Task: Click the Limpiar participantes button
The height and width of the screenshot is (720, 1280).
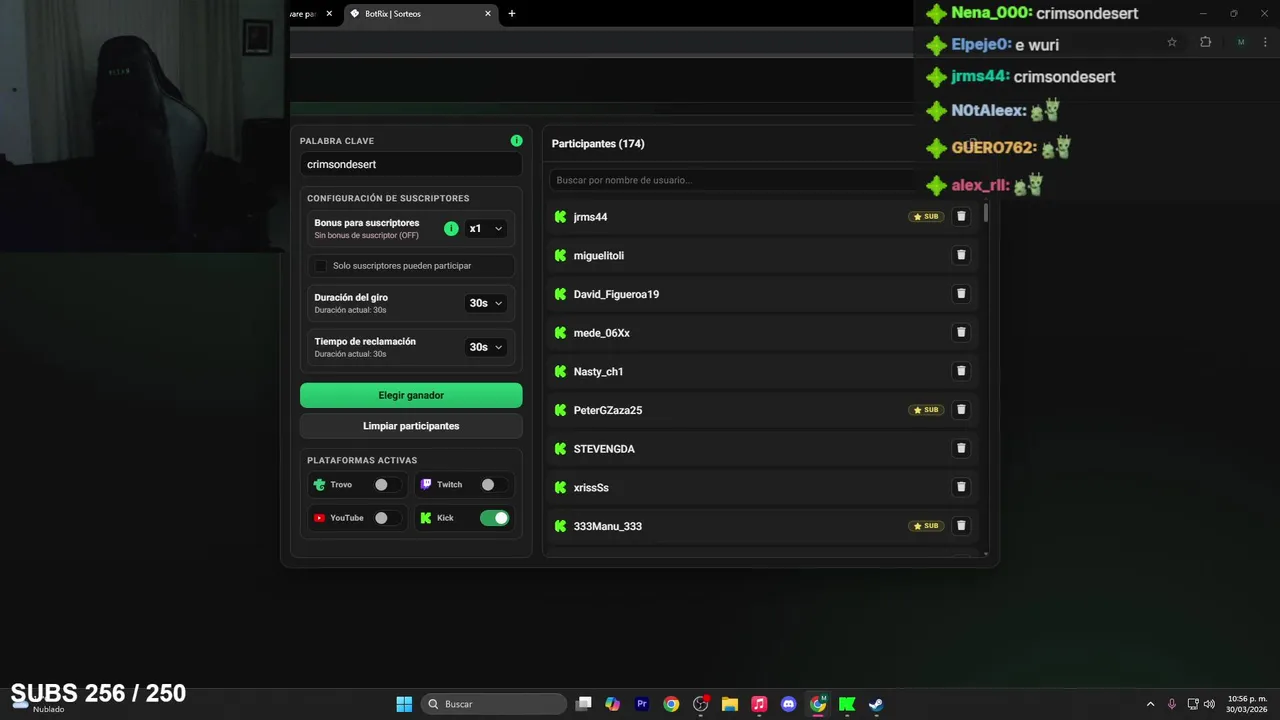Action: pos(411,426)
